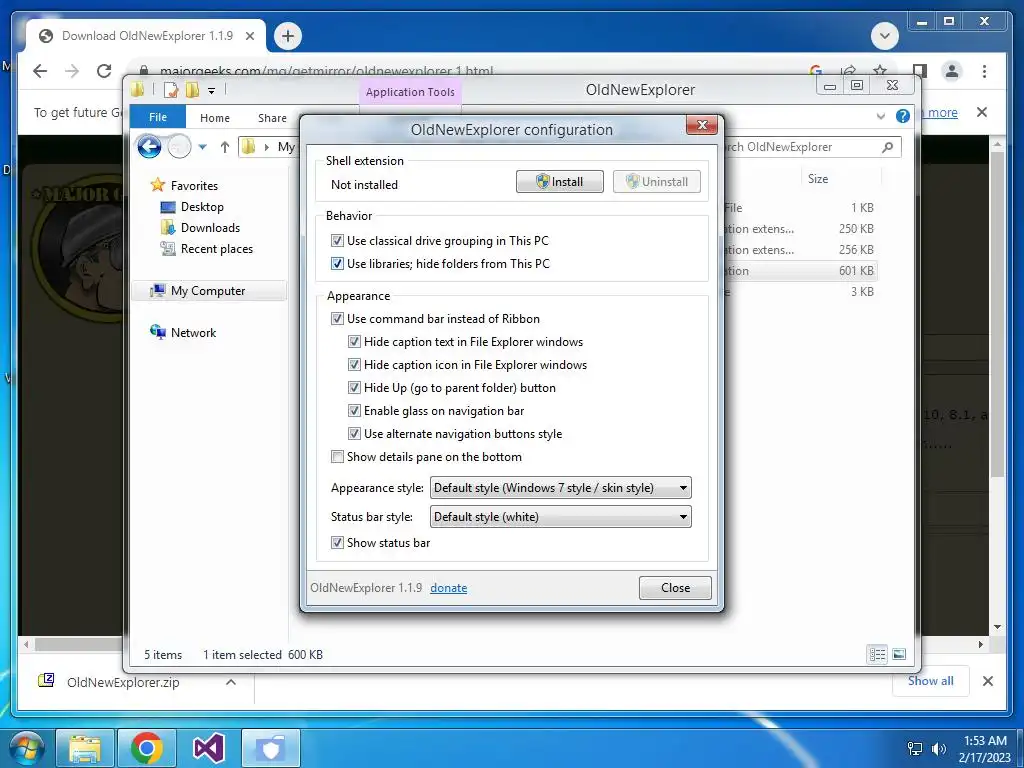Click Show all downloads
This screenshot has width=1024, height=768.
tap(931, 681)
